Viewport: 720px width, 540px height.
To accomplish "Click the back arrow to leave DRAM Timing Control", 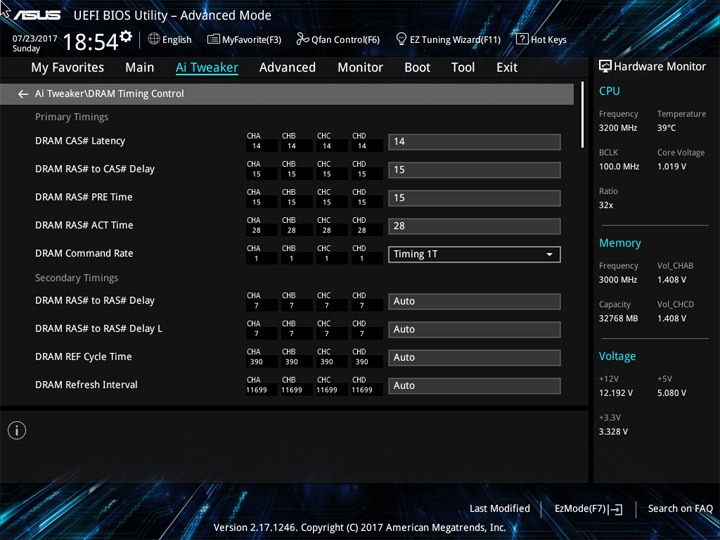I will point(23,94).
